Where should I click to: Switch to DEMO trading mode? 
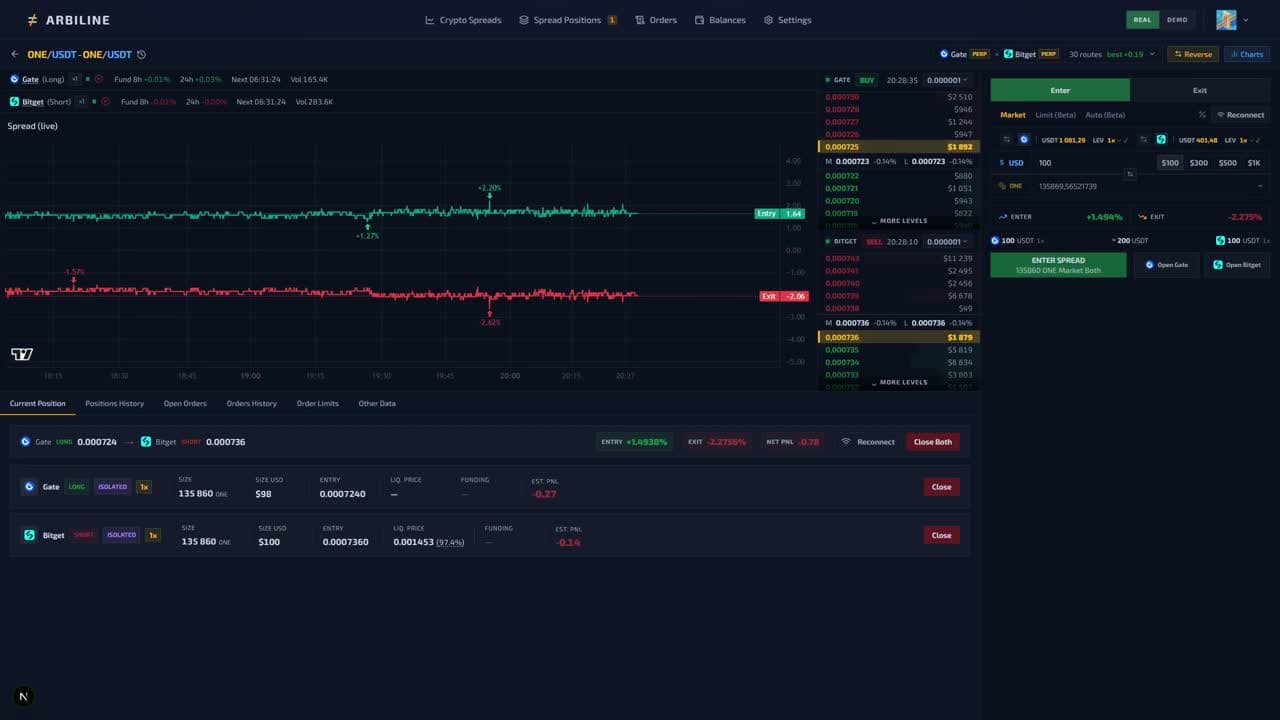tap(1177, 20)
